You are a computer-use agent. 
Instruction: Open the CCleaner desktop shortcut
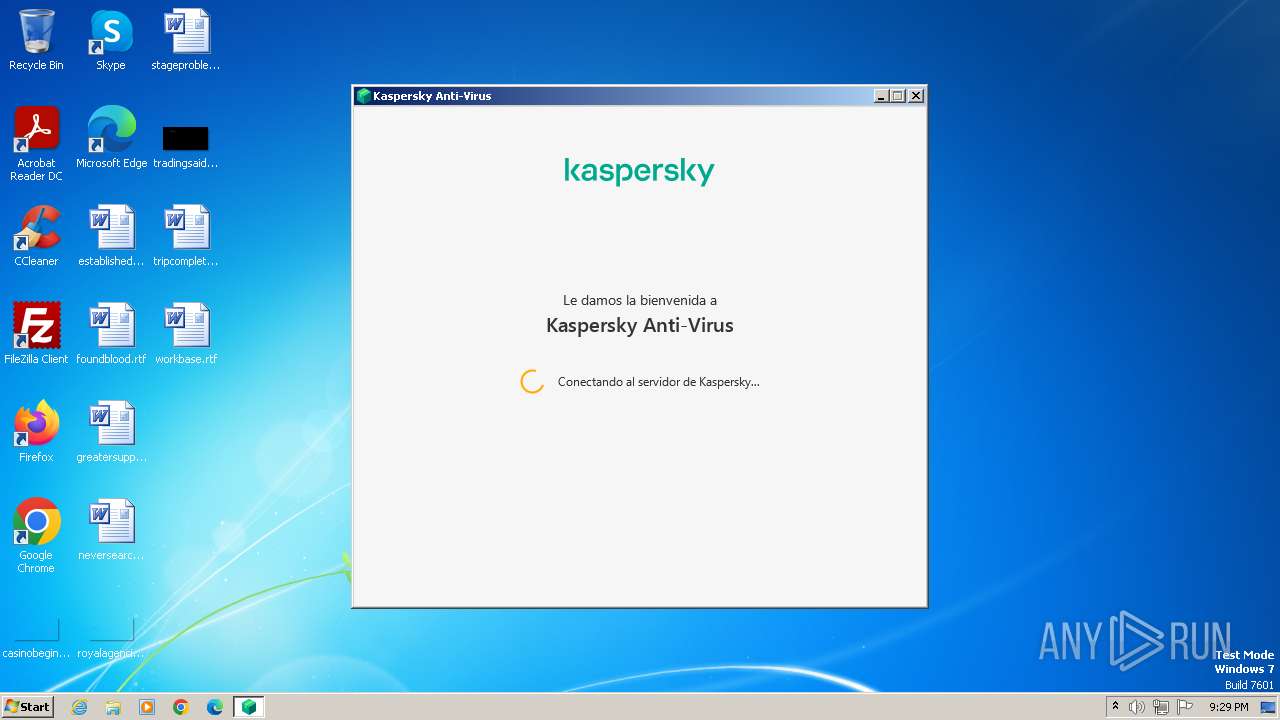(x=36, y=236)
